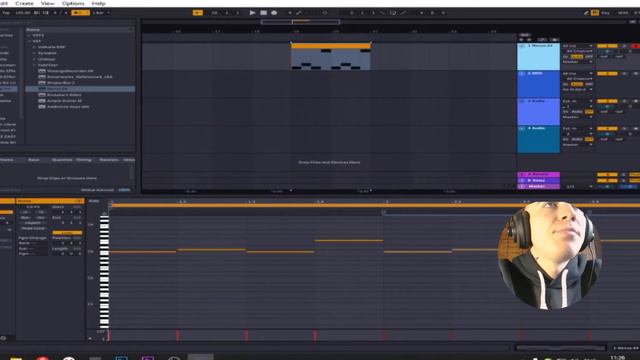Toggle the orange Loop button in clip view

point(67,233)
